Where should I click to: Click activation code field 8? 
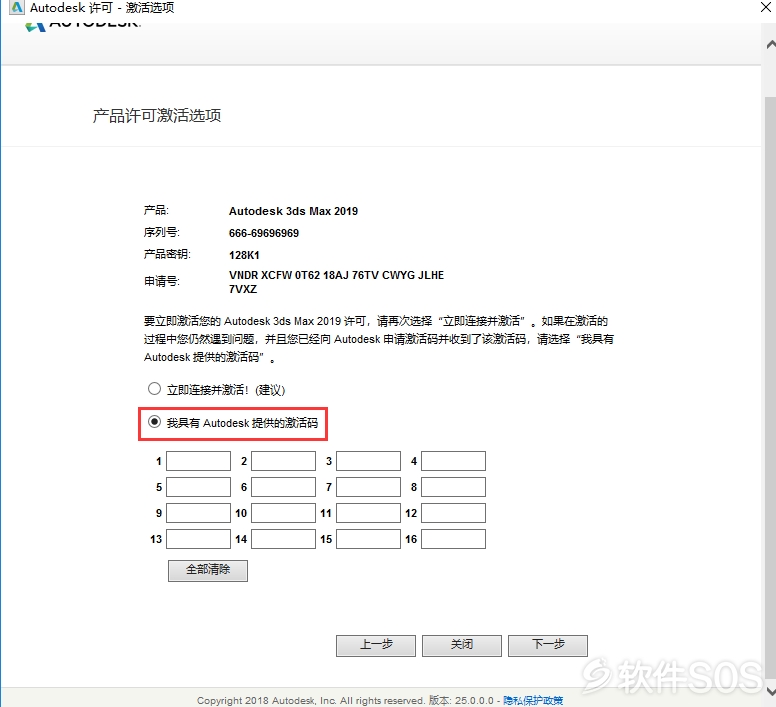[453, 487]
